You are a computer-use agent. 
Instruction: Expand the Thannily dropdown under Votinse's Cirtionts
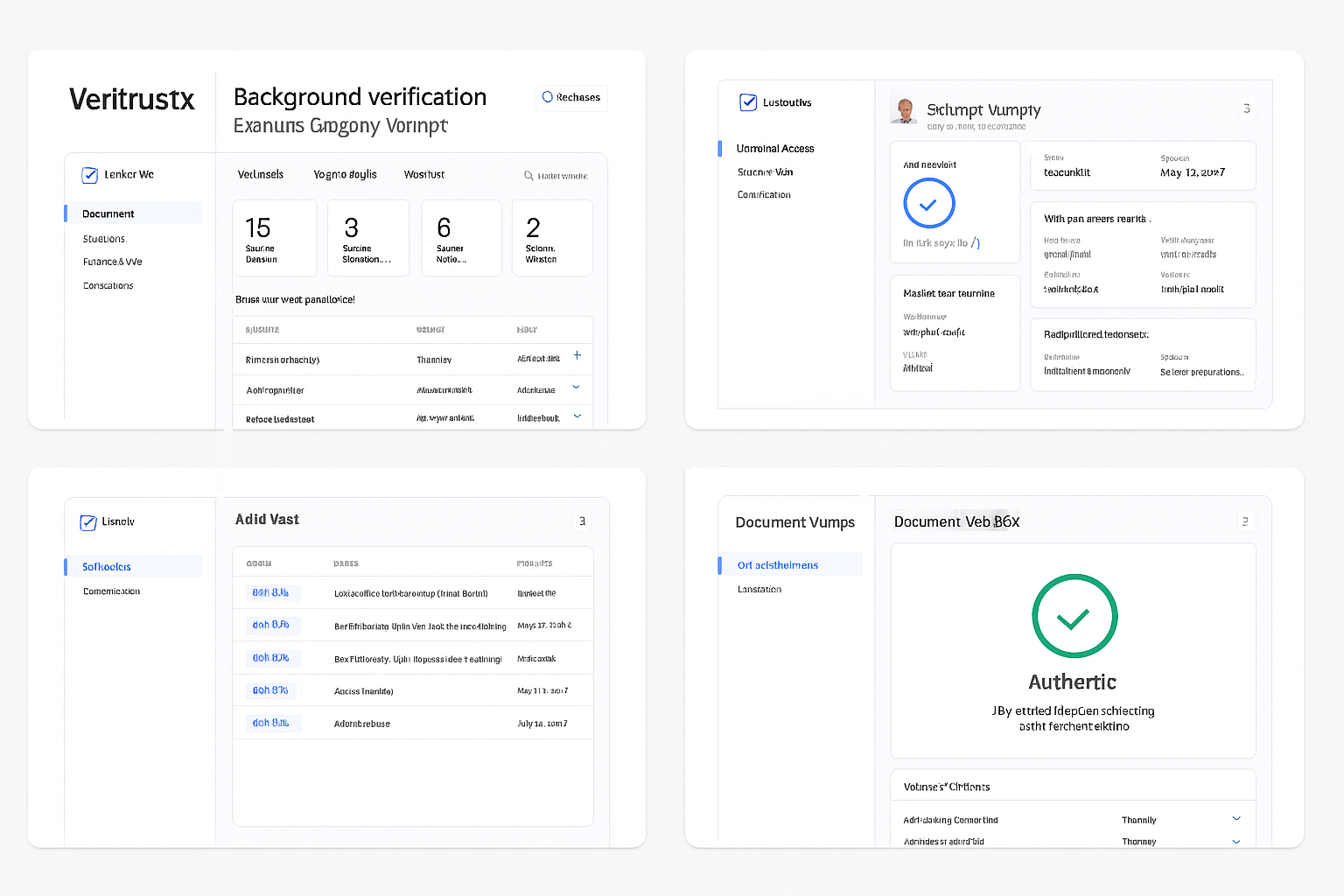[x=1235, y=819]
